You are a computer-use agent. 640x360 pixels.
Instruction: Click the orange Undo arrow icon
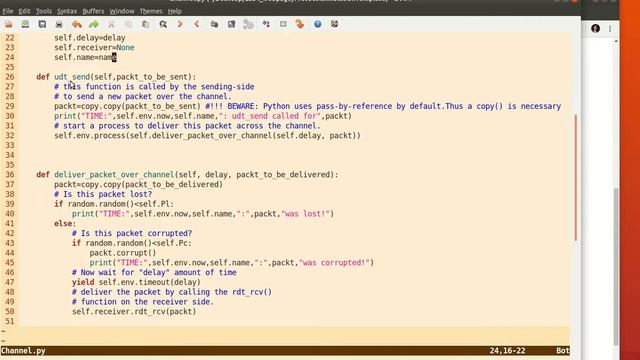coord(77,24)
